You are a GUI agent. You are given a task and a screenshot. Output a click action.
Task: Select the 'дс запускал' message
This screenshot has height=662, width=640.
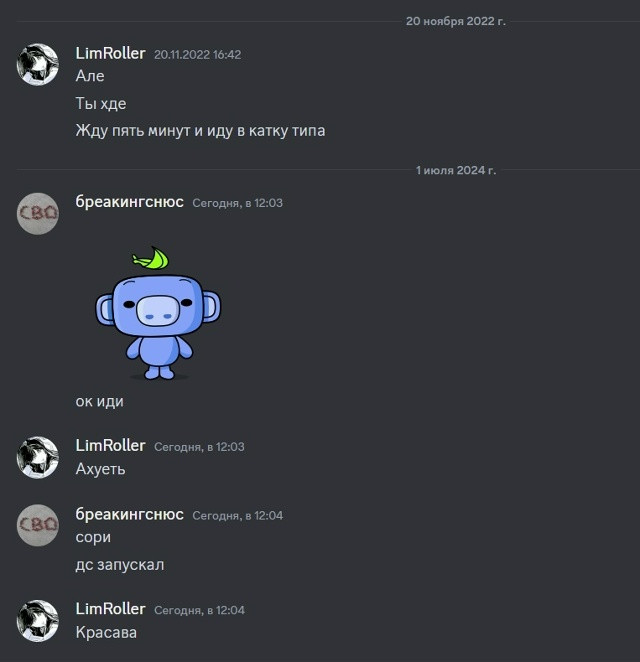[120, 565]
